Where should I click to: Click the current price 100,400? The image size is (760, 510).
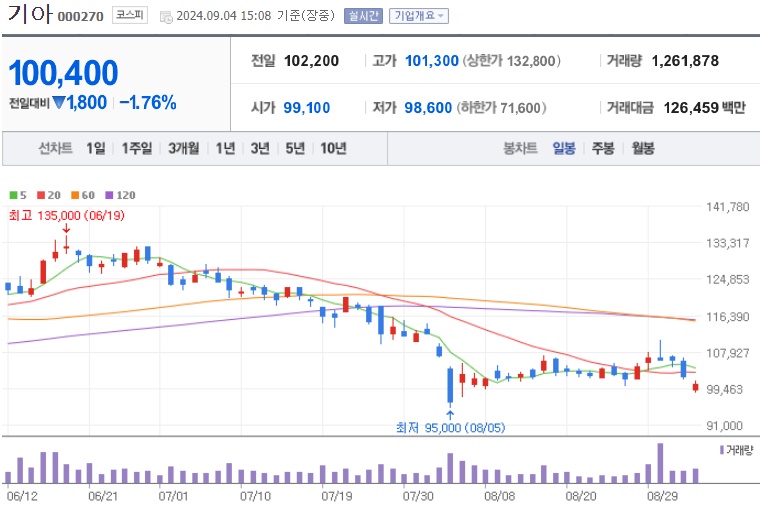(x=63, y=73)
